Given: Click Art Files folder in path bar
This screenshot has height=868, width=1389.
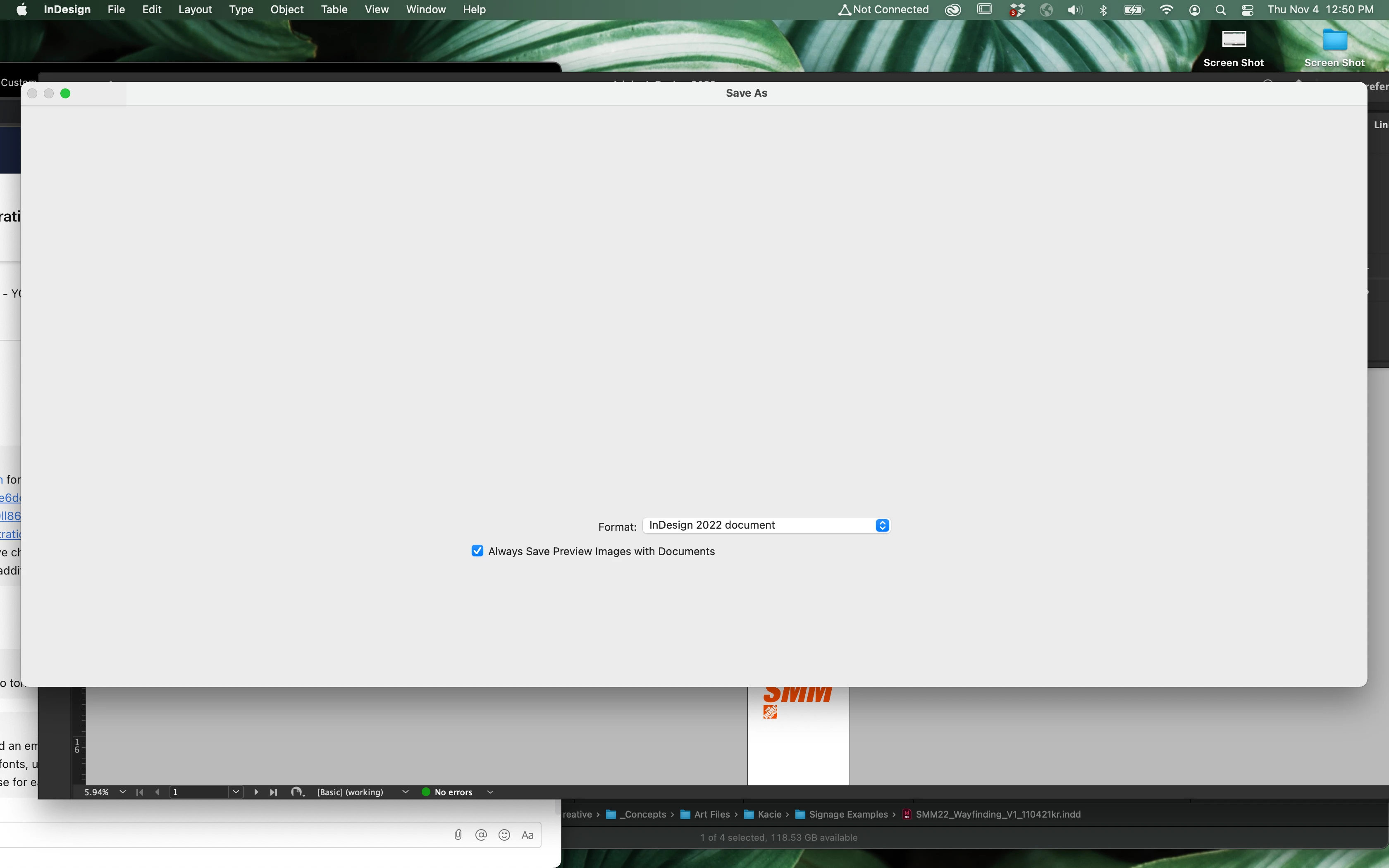Looking at the screenshot, I should tap(711, 814).
